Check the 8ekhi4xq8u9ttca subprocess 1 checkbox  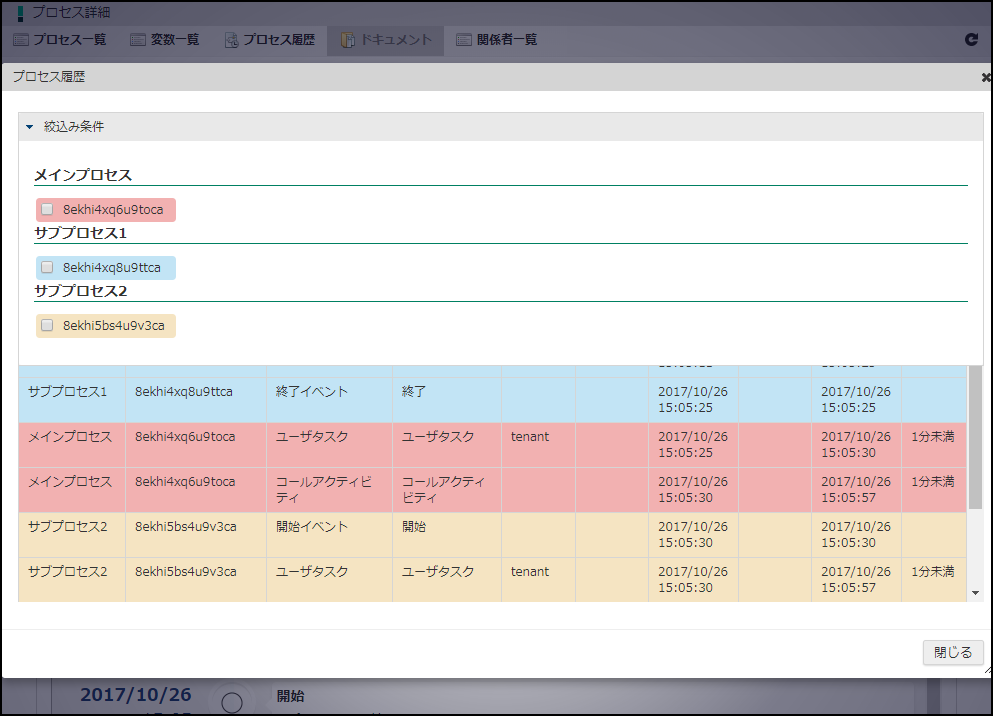47,267
